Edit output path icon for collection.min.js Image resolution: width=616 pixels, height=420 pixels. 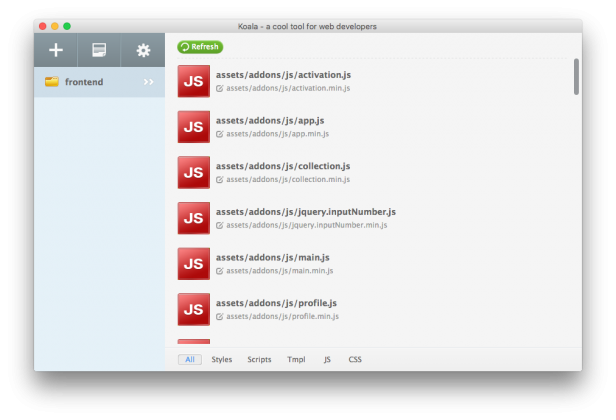220,180
